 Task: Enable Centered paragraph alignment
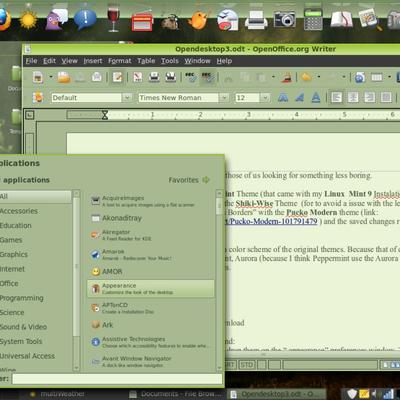click(x=353, y=97)
